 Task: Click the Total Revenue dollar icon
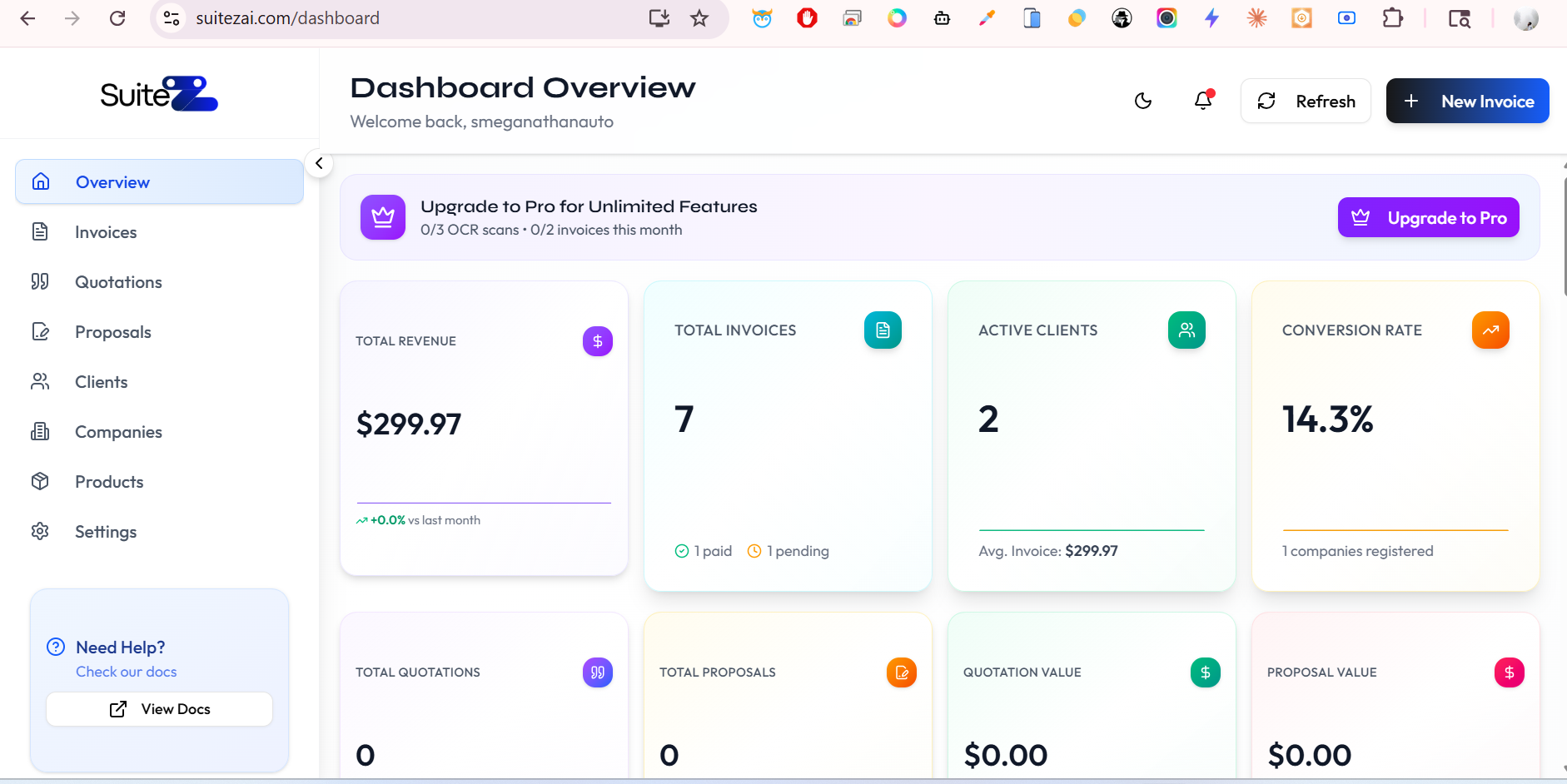click(x=597, y=341)
